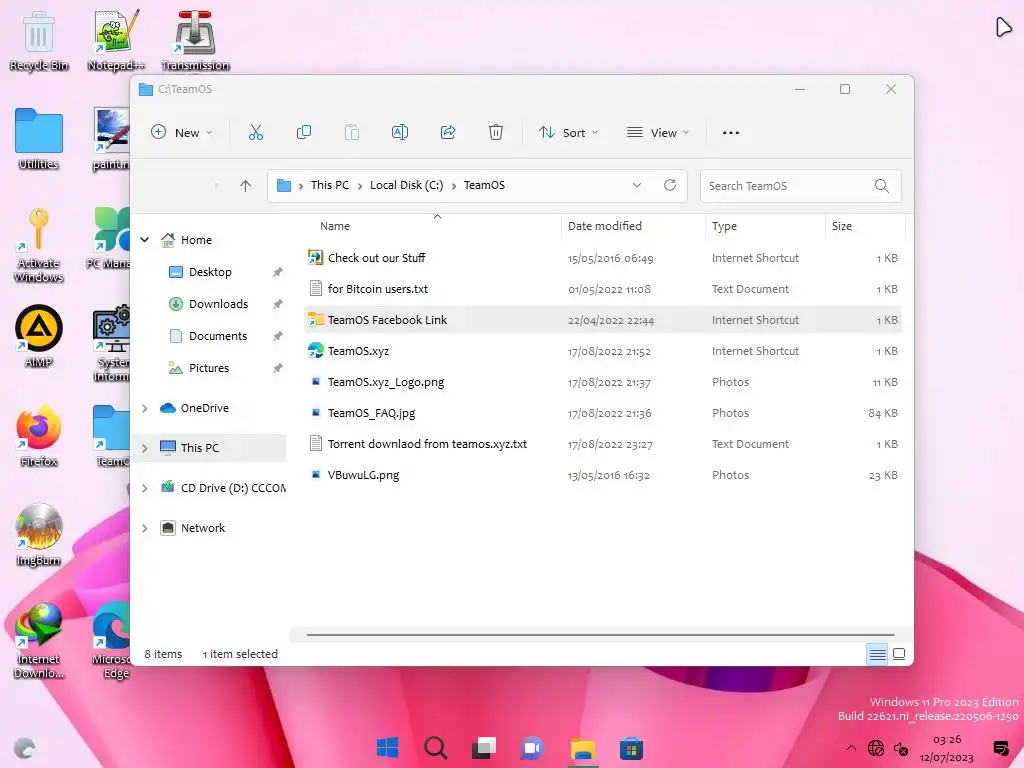Switch to details view icon in status bar
The image size is (1024, 768).
coord(877,654)
